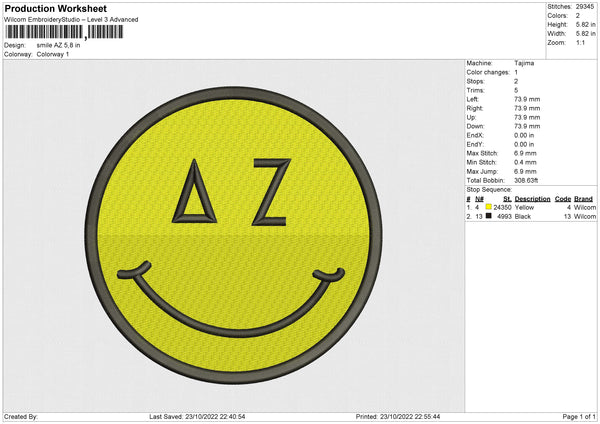
Task: Click the 'Created By:' footer label
Action: coord(21,416)
